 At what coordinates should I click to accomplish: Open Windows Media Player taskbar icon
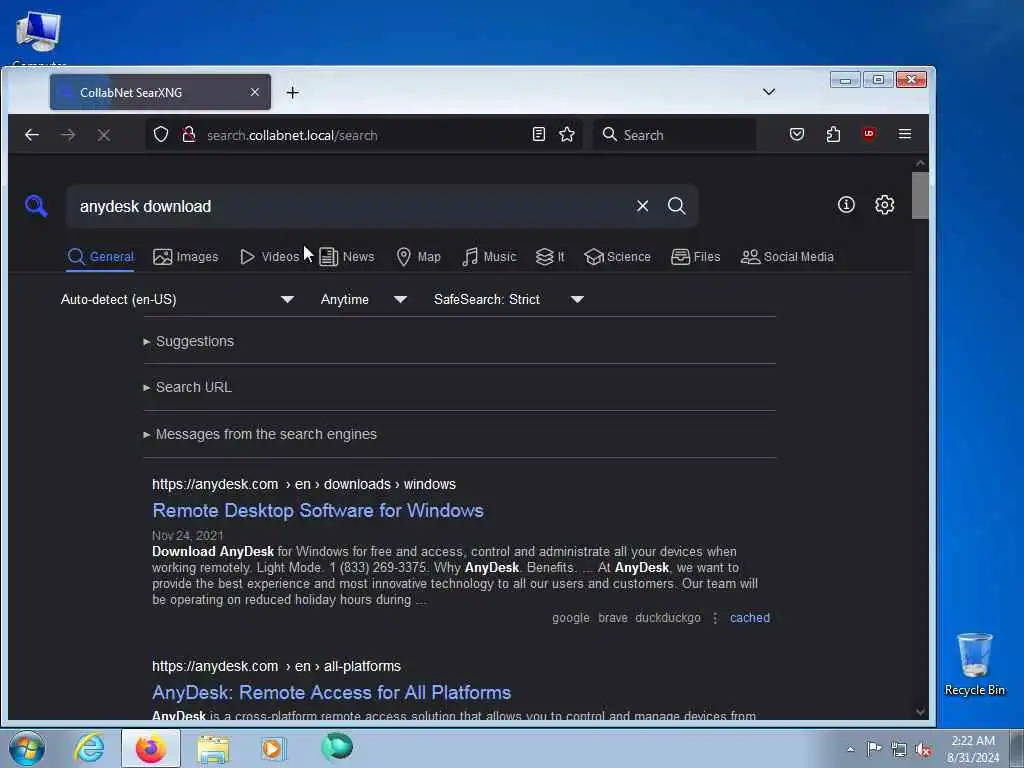click(273, 748)
